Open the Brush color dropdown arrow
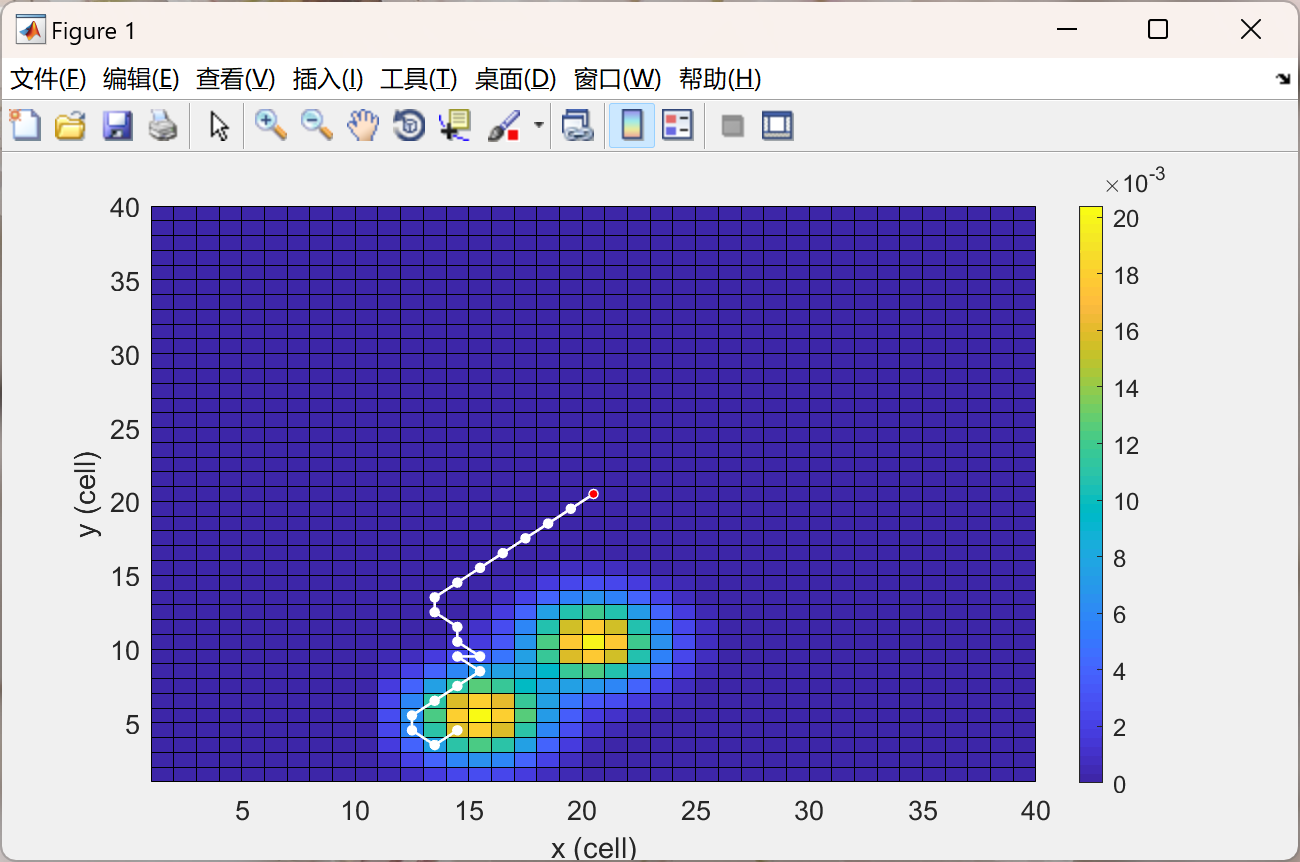The height and width of the screenshot is (862, 1300). coord(539,125)
